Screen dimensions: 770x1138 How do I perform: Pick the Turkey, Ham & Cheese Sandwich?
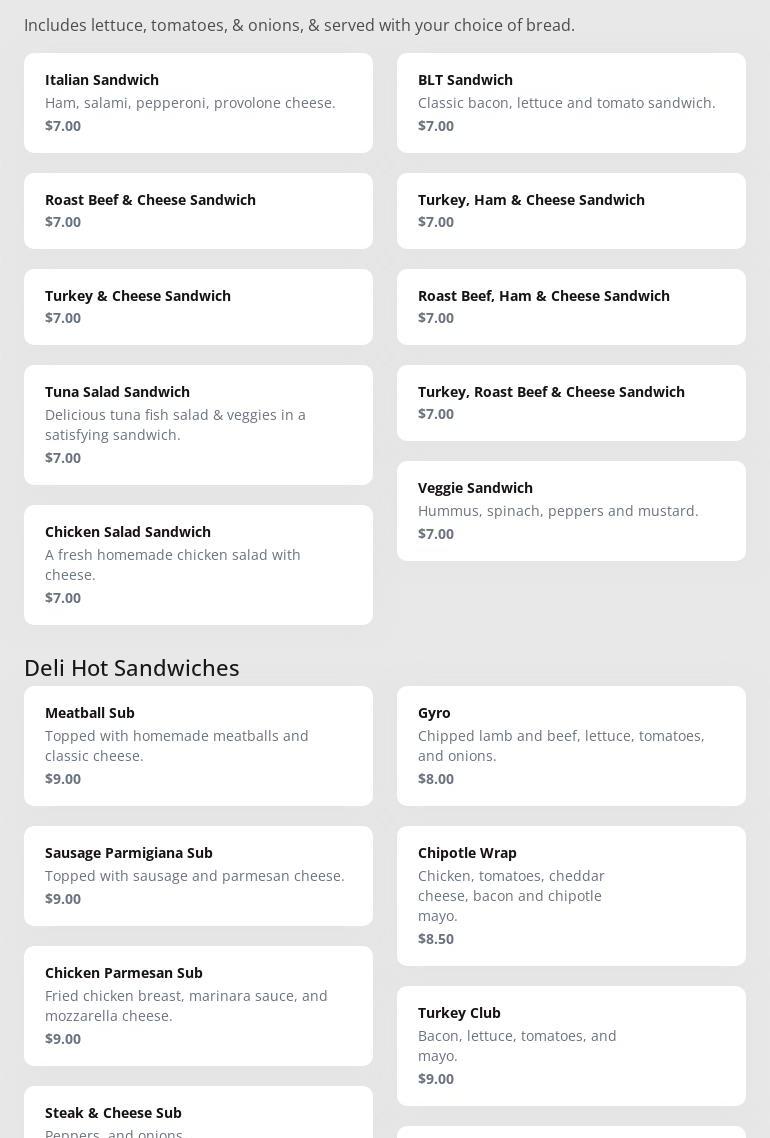(571, 211)
